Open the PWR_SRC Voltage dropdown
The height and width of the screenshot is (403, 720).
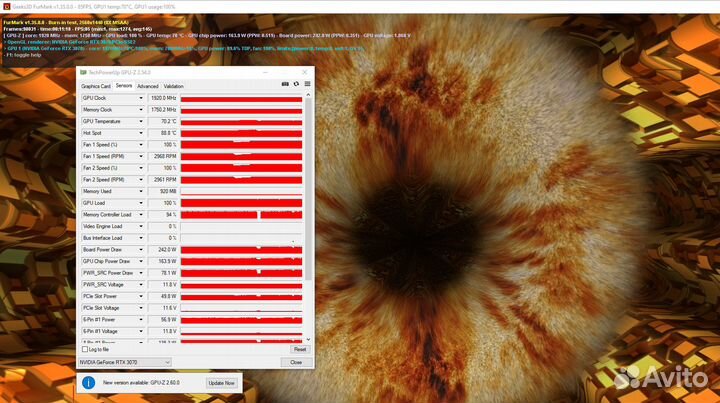coord(141,285)
